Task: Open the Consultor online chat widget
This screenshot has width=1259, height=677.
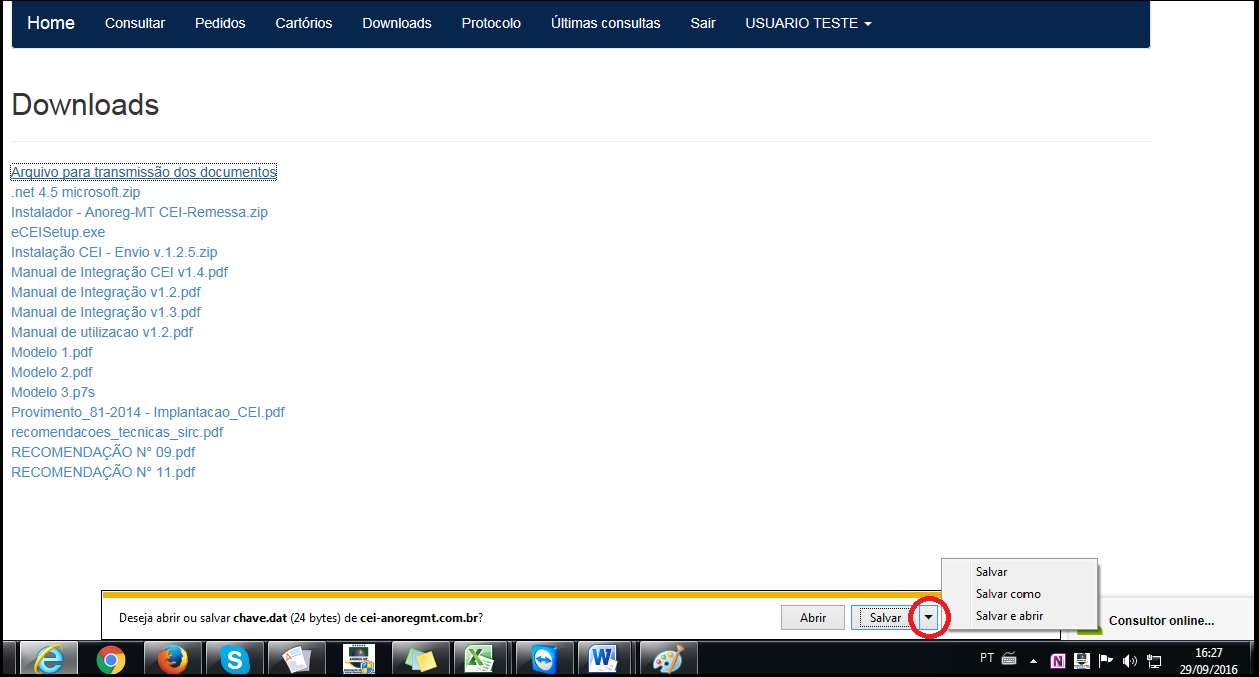Action: coord(1160,620)
